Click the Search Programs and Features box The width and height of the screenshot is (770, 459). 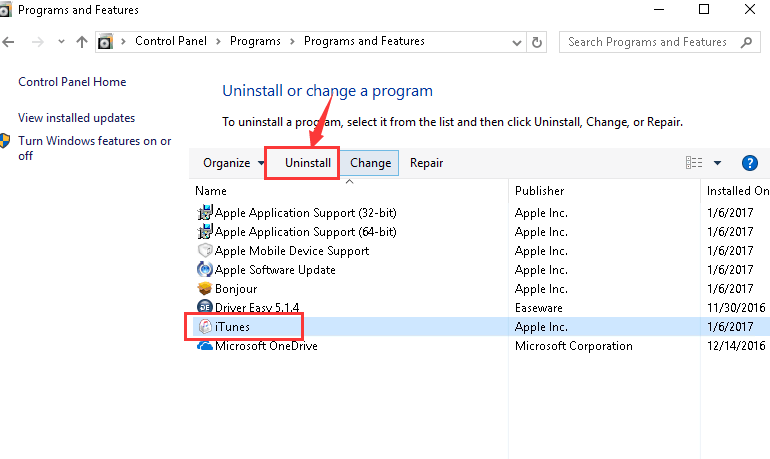648,42
